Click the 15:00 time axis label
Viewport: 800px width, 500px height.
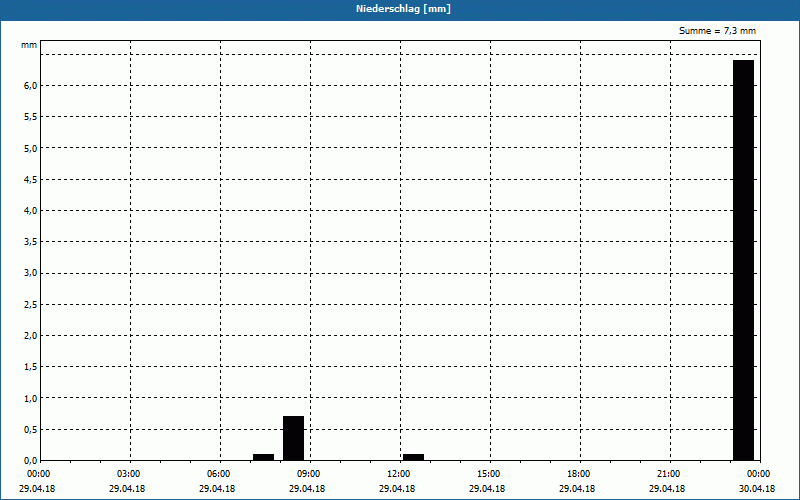[489, 474]
